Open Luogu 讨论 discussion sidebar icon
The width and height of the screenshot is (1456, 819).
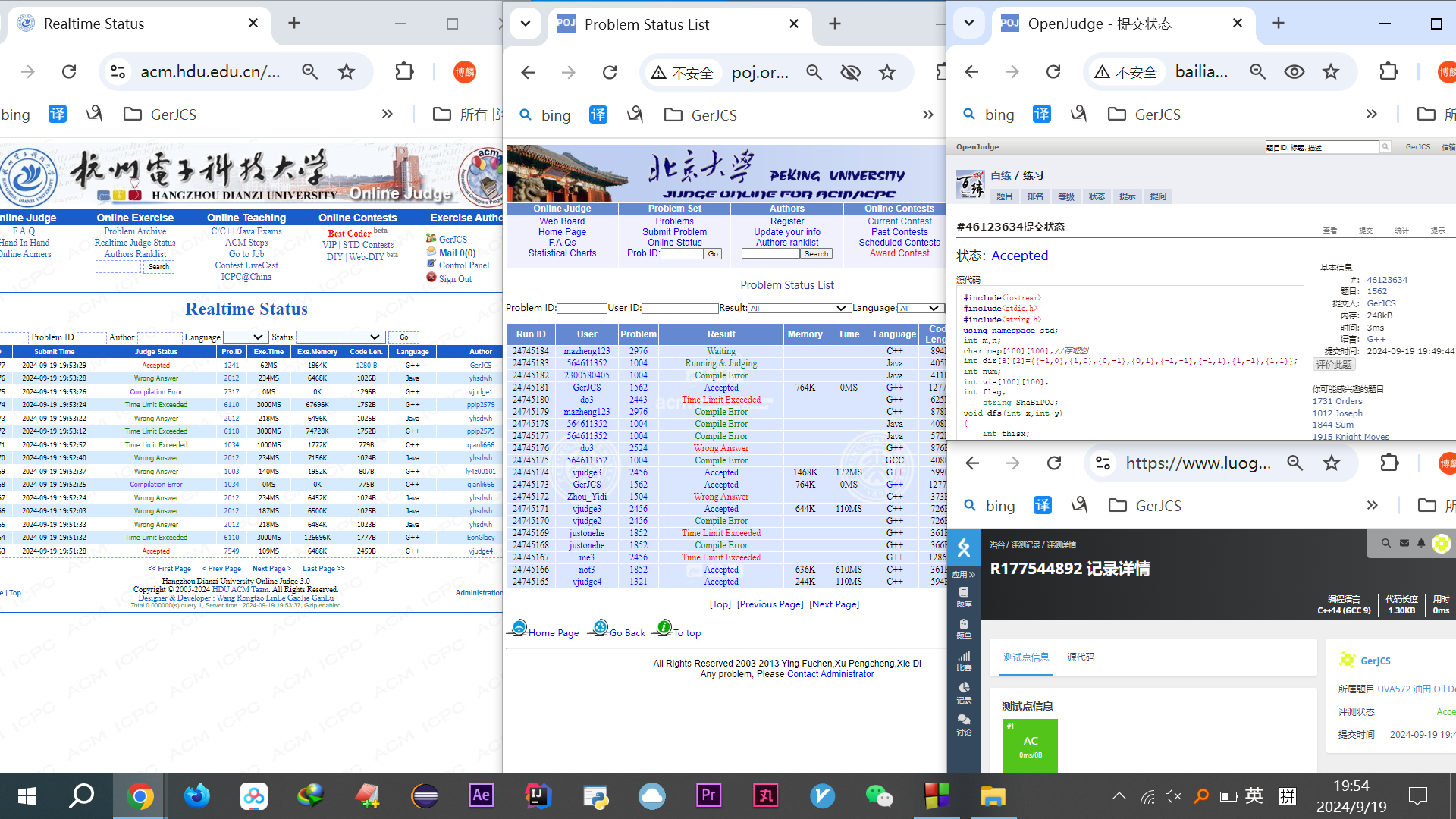(x=964, y=724)
